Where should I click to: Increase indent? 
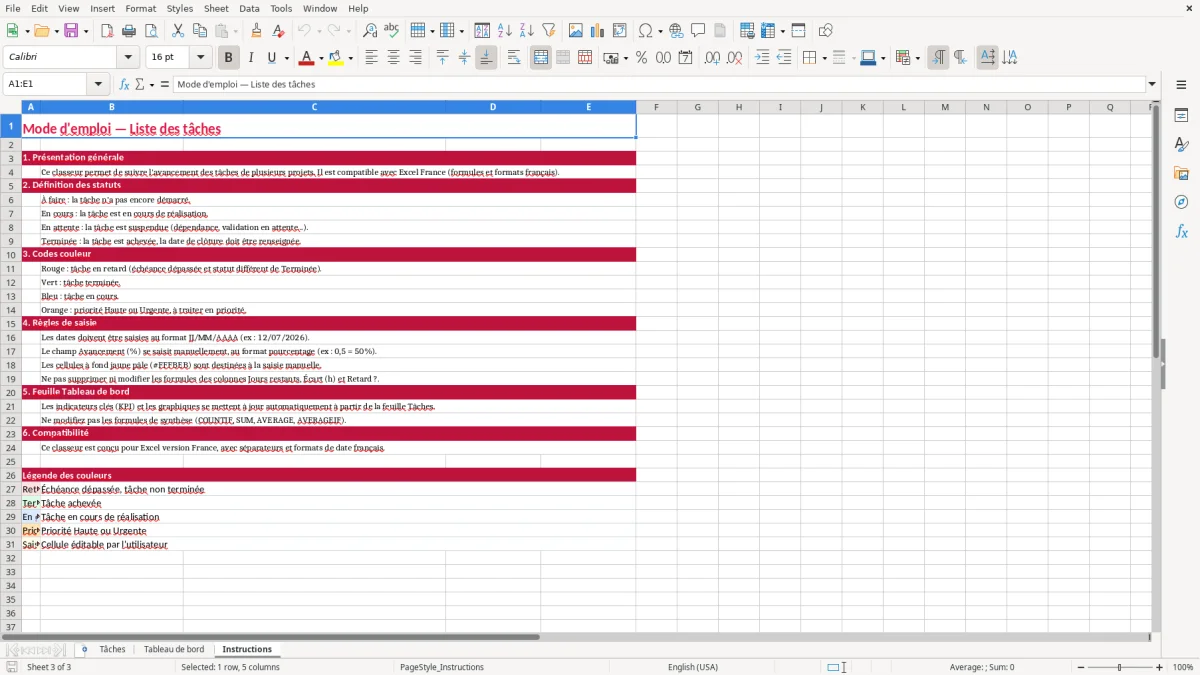pos(762,58)
